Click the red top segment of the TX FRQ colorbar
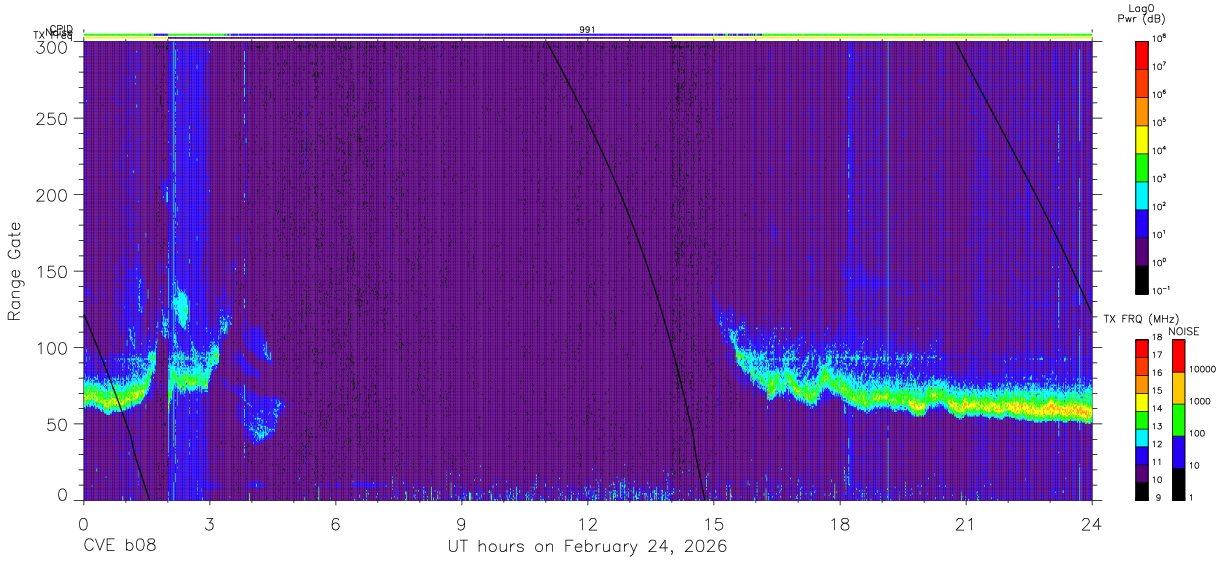1228x567 pixels. pyautogui.click(x=1142, y=349)
